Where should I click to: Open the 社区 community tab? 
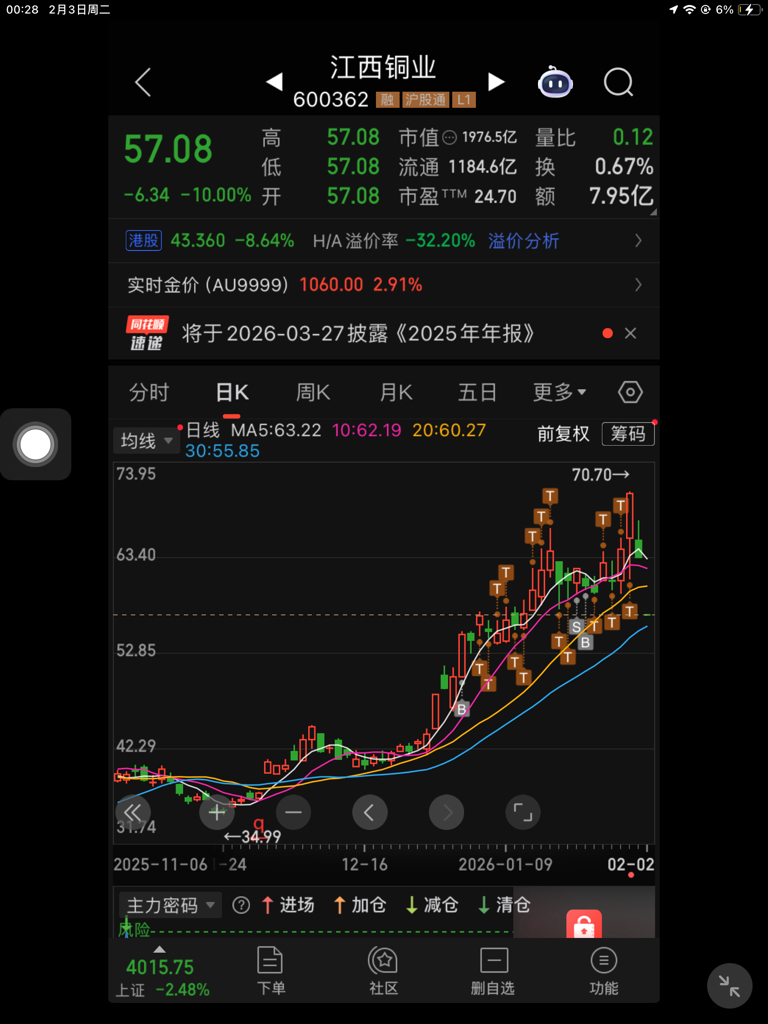point(383,971)
